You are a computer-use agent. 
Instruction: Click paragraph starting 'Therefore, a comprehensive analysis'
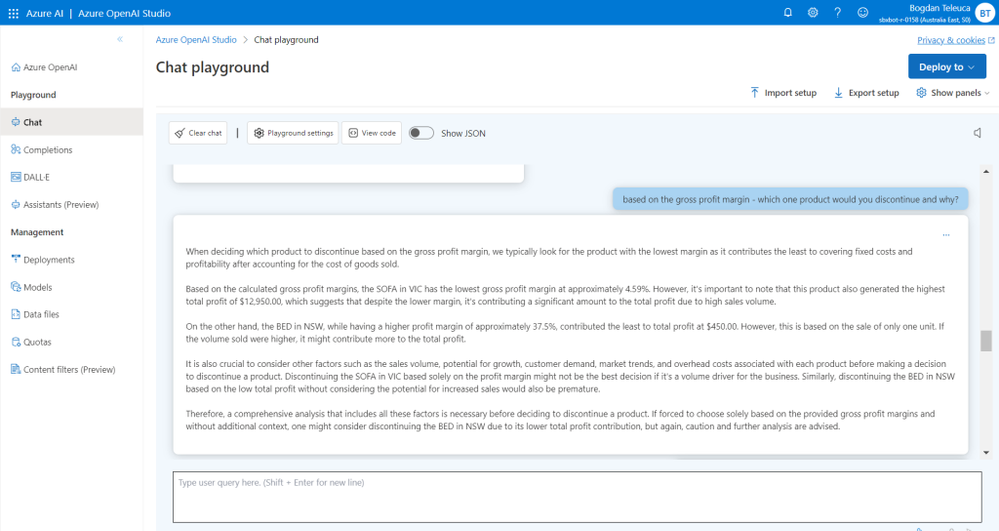click(x=560, y=420)
